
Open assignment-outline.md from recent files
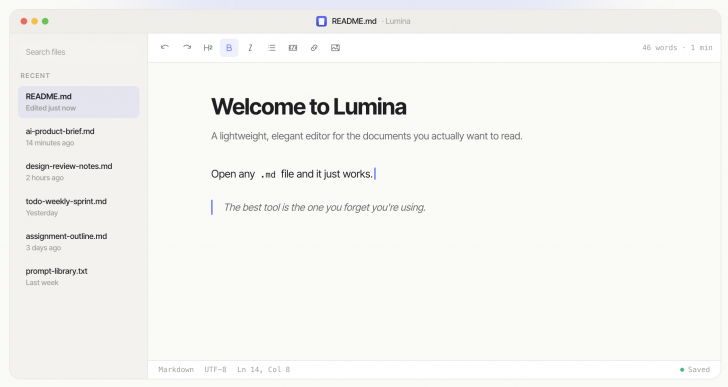78,241
